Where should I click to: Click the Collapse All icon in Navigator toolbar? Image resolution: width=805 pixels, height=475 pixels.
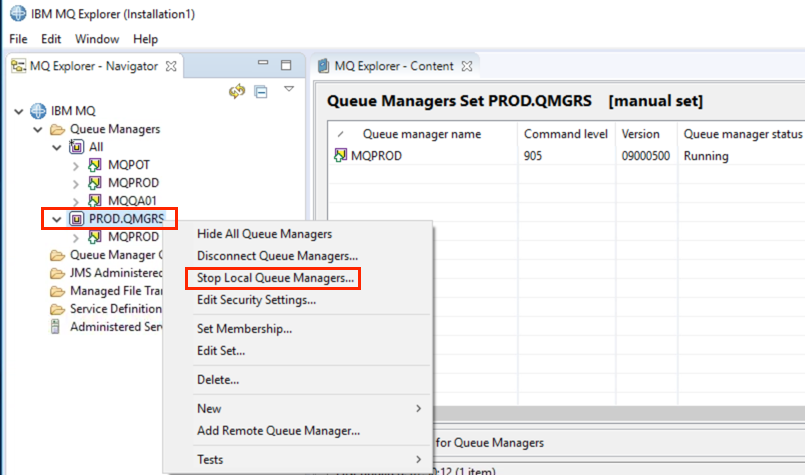[x=261, y=92]
